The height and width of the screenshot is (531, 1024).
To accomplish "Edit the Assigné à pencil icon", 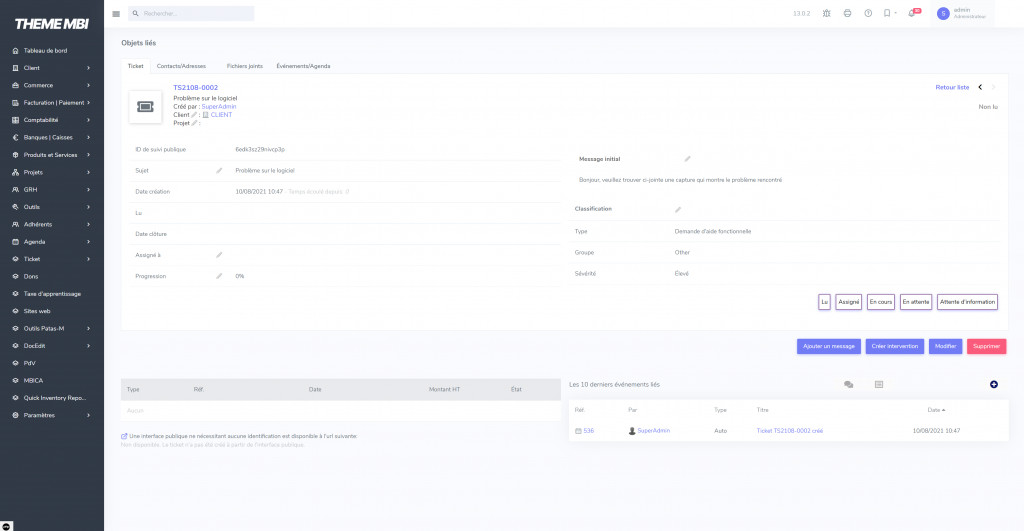I will 219,255.
